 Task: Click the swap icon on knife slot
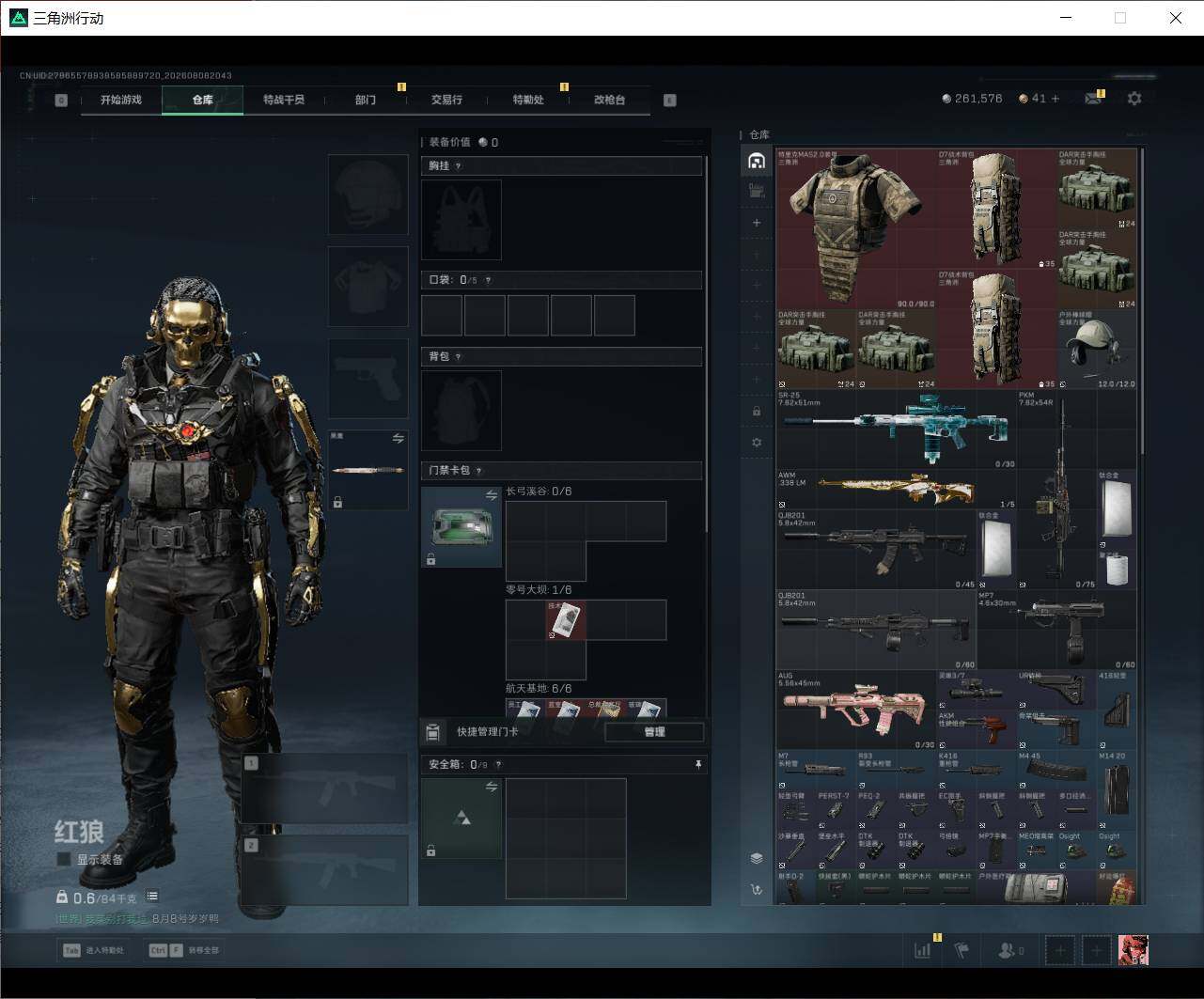[399, 439]
